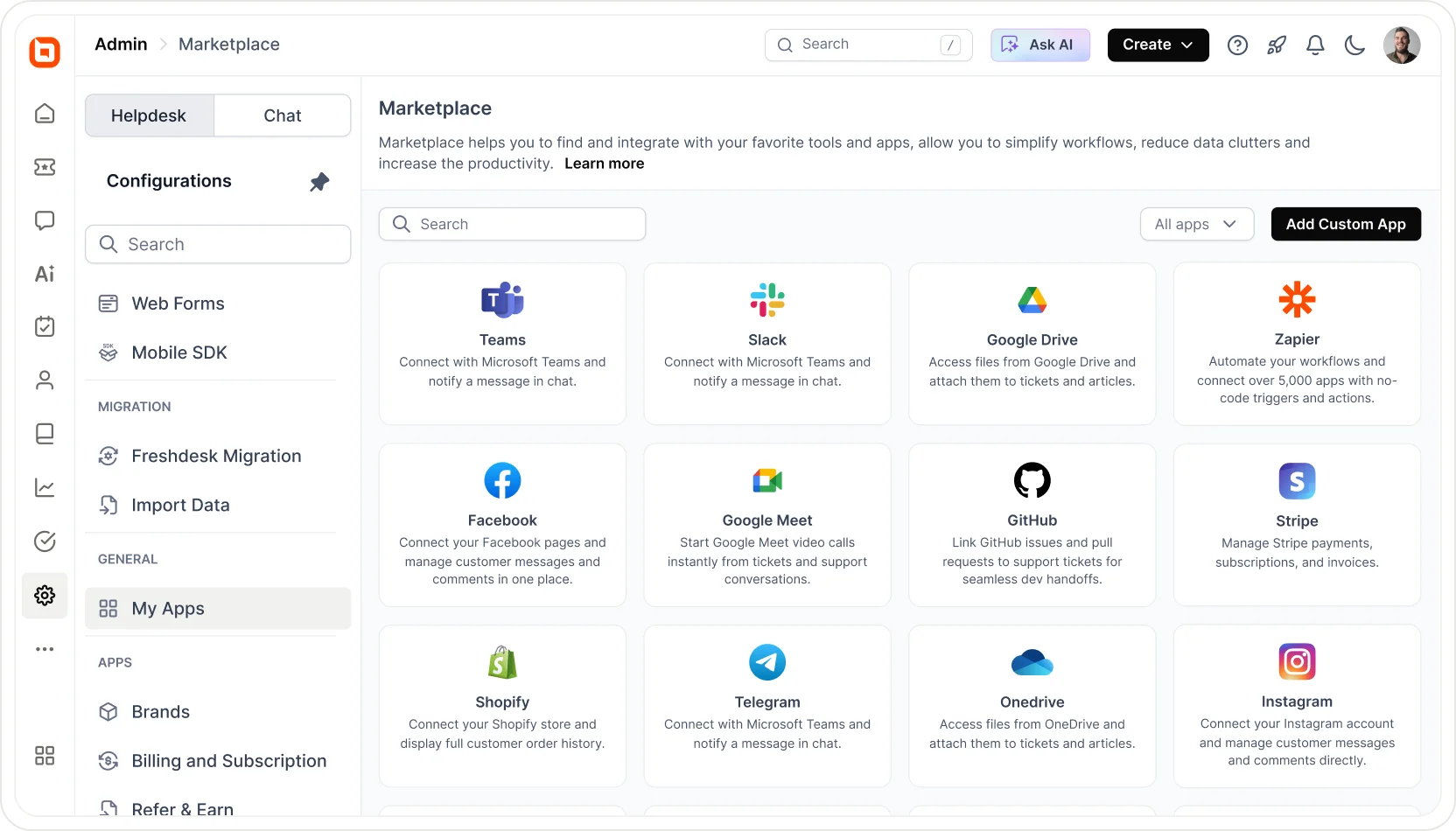Open the Tickets icon in left rail

[45, 167]
